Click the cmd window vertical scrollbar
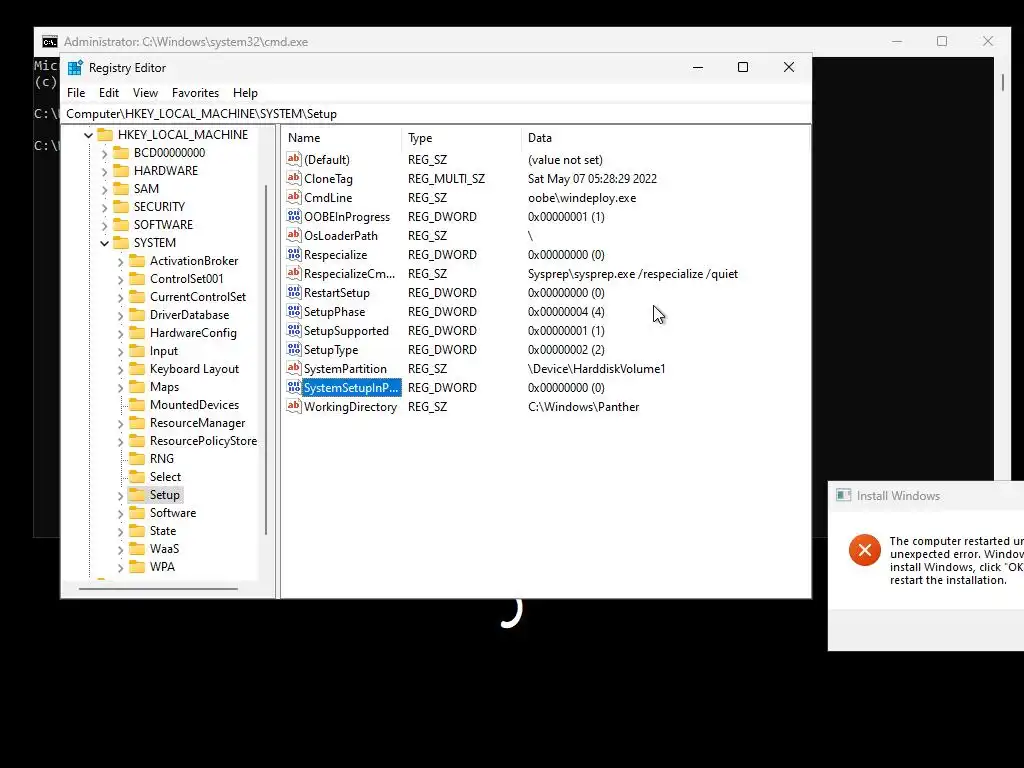 1002,82
